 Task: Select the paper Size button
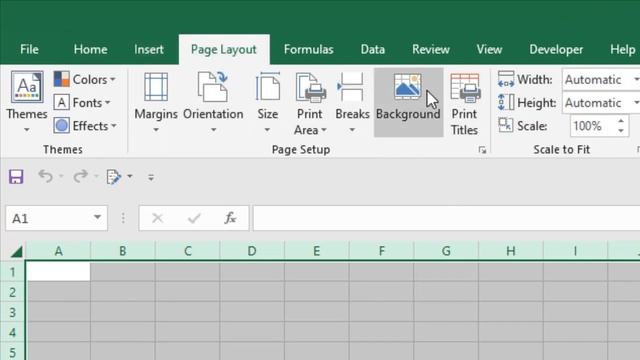(x=267, y=102)
